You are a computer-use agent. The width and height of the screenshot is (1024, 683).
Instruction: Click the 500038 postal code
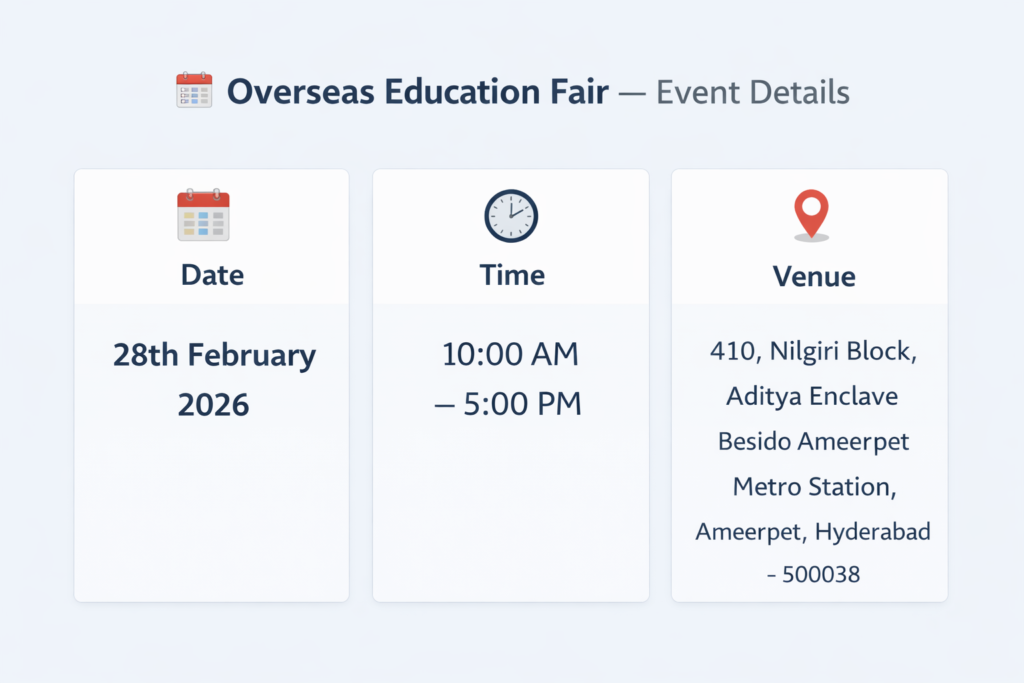click(818, 575)
